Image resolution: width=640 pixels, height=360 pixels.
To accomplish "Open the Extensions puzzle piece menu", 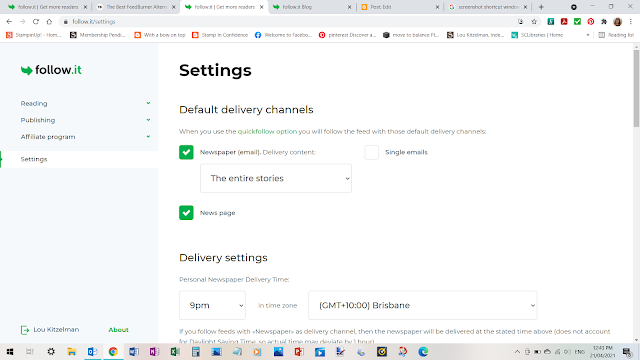I will [604, 22].
